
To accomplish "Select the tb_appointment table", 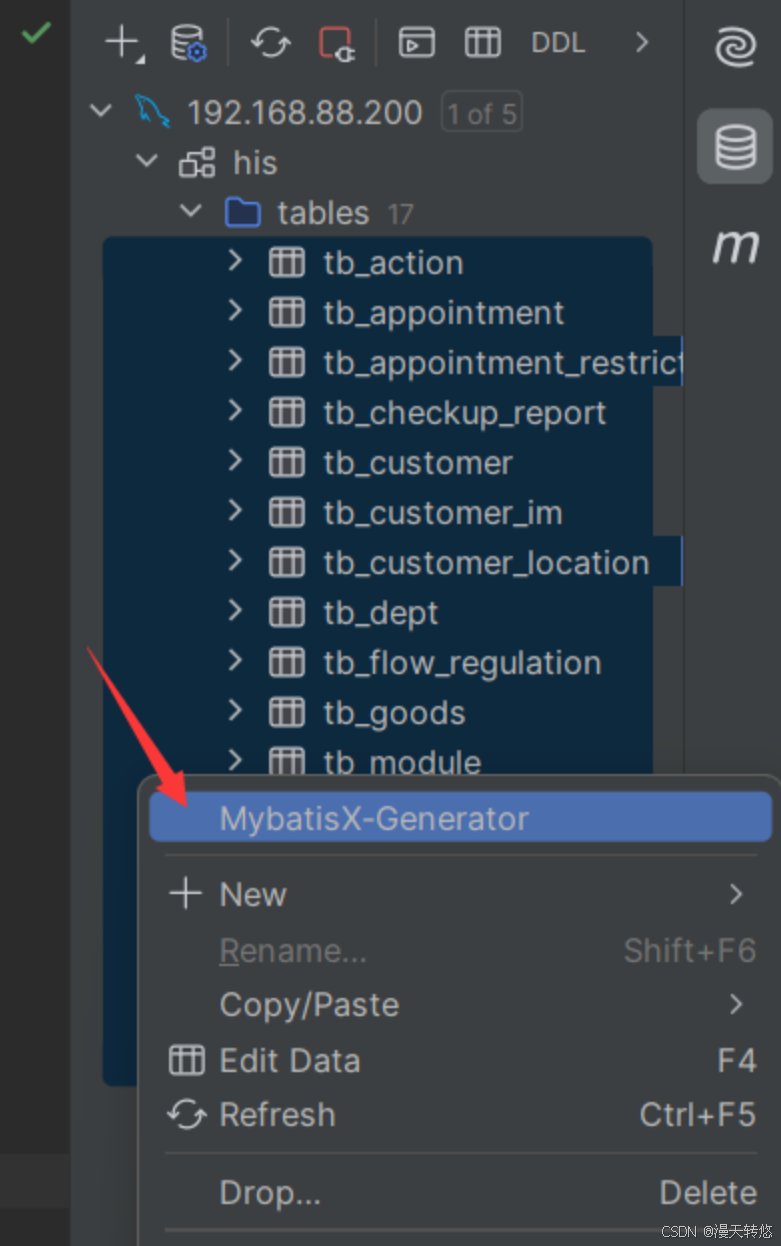I will (x=444, y=313).
